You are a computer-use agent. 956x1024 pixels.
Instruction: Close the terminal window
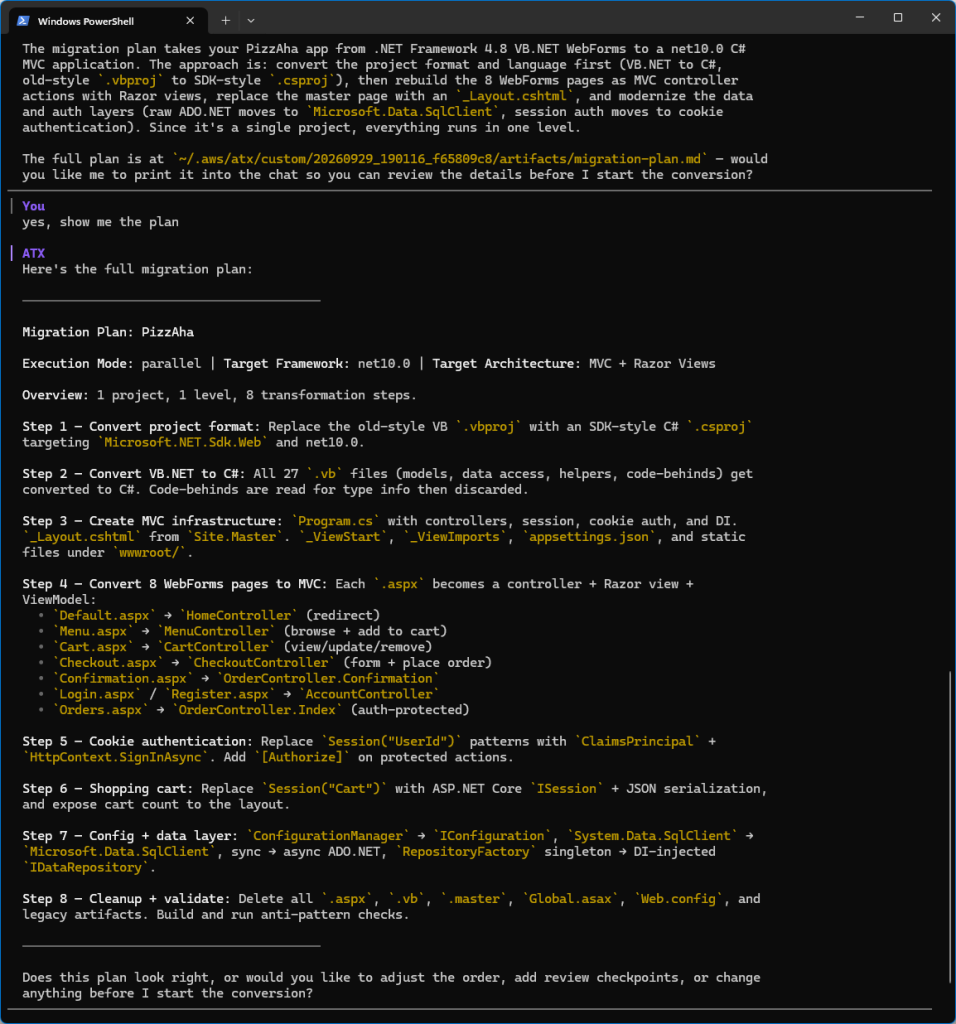pyautogui.click(x=936, y=18)
